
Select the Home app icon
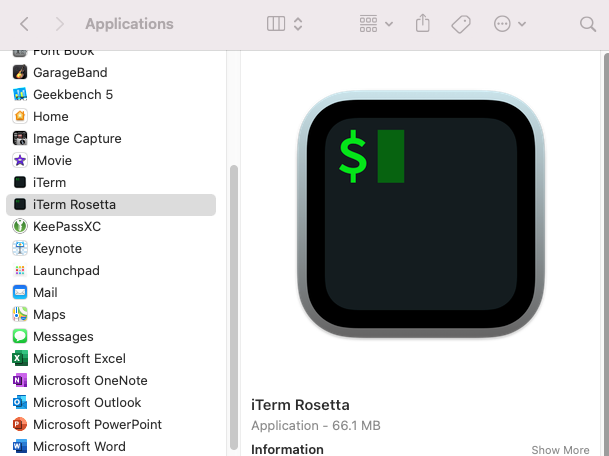20,116
